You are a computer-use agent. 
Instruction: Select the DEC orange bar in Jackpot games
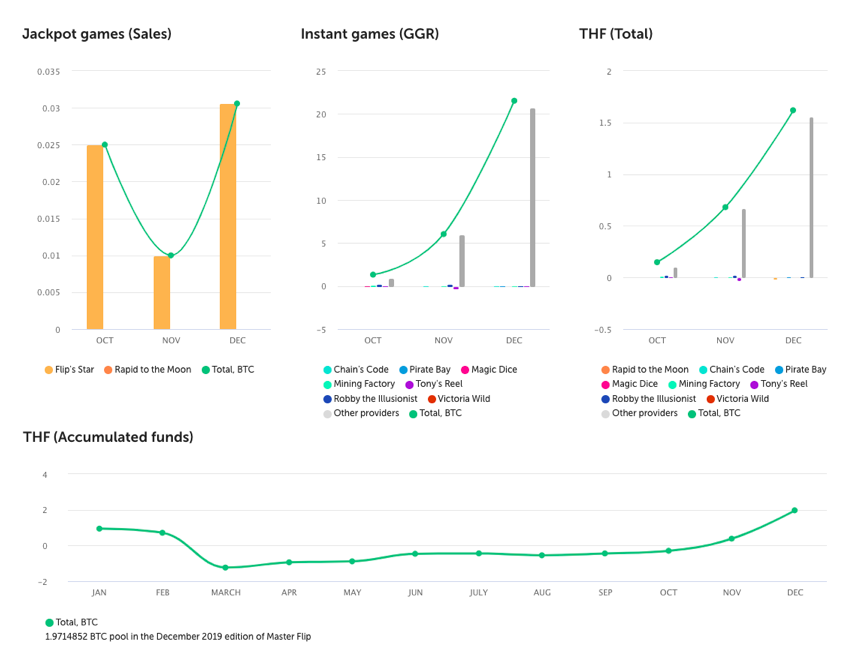(228, 217)
